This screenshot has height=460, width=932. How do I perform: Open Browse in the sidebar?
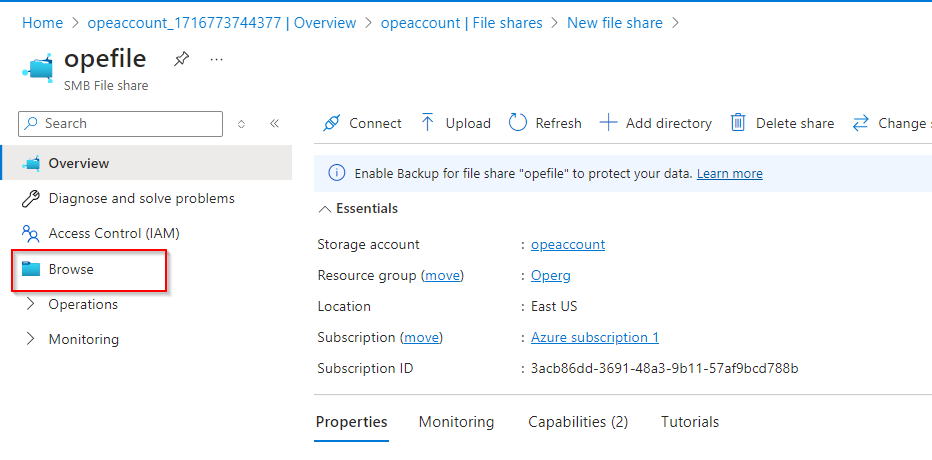click(x=71, y=269)
